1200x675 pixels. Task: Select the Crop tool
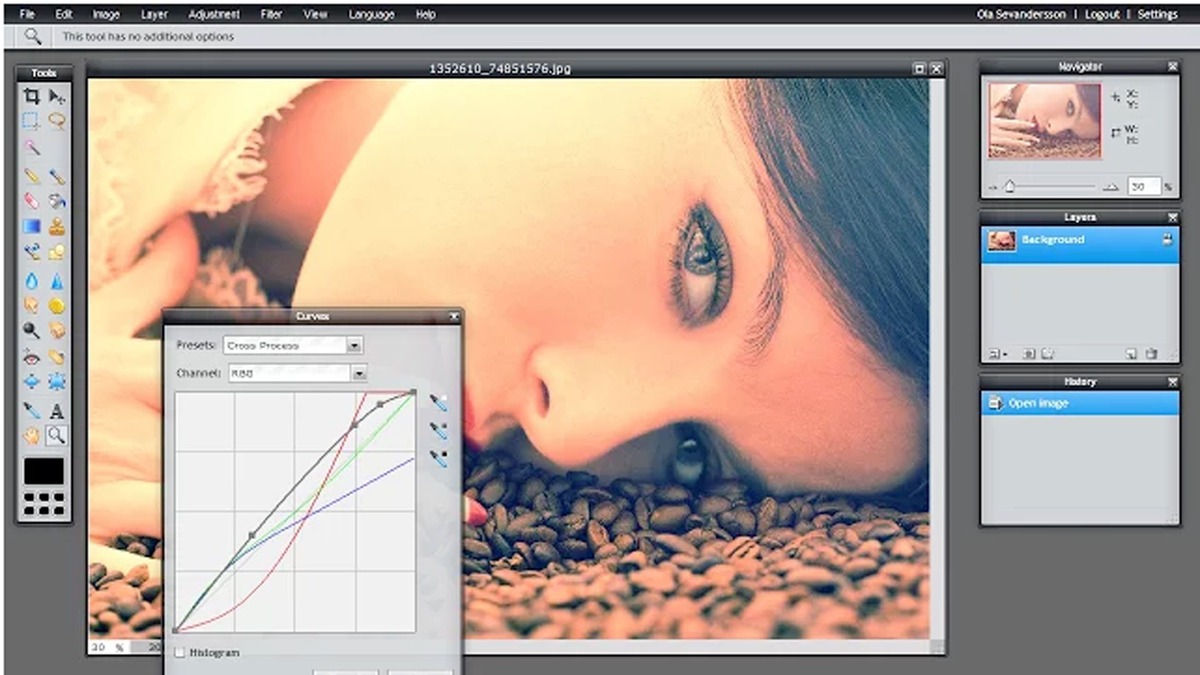pos(32,97)
